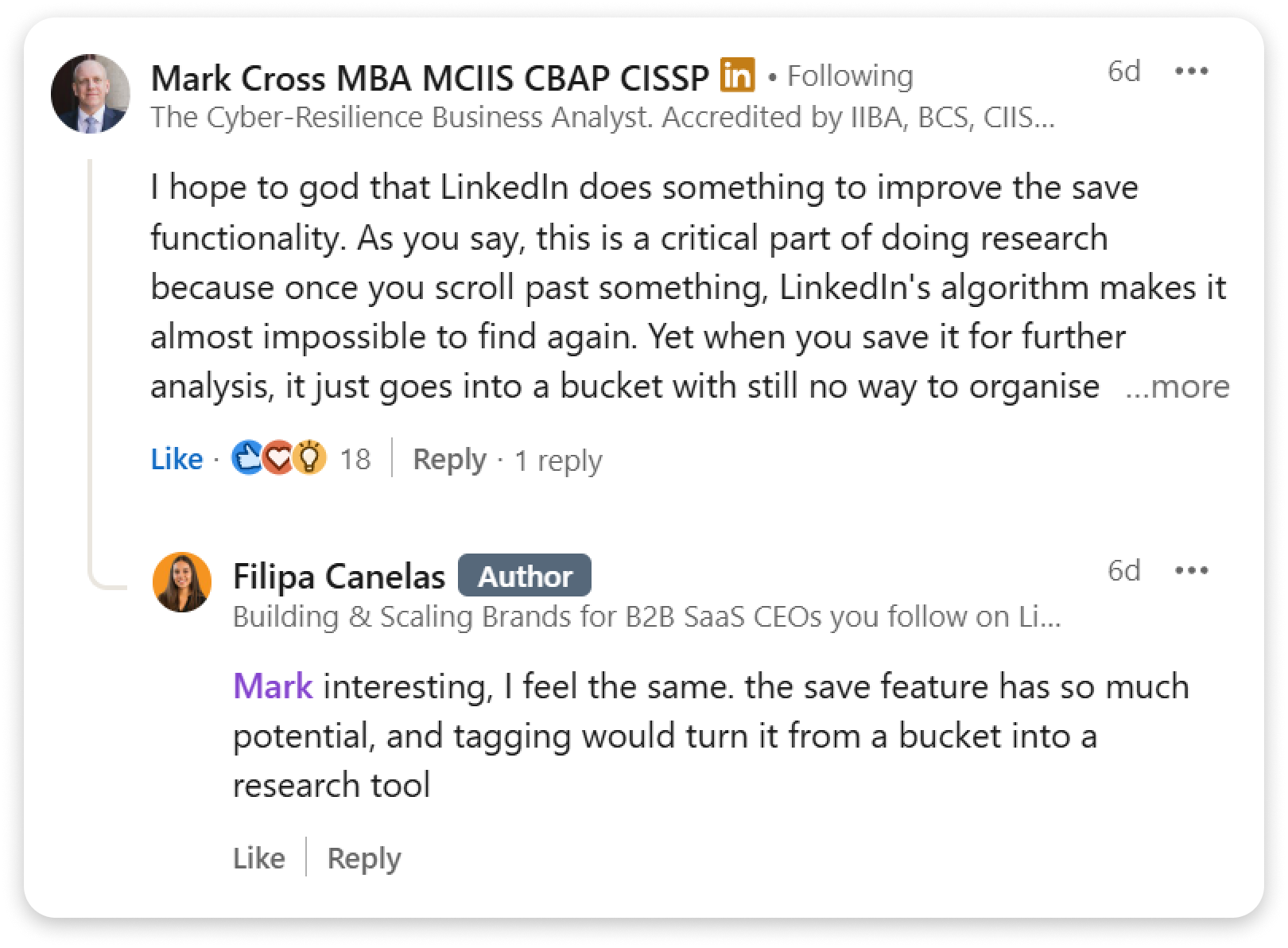Like Filipa Canelas's reply
The width and height of the screenshot is (1288, 948).
tap(258, 858)
